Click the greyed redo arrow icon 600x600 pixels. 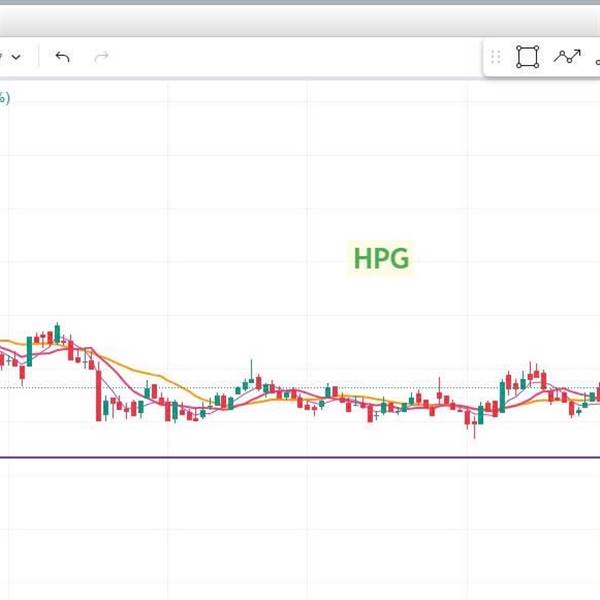[101, 57]
